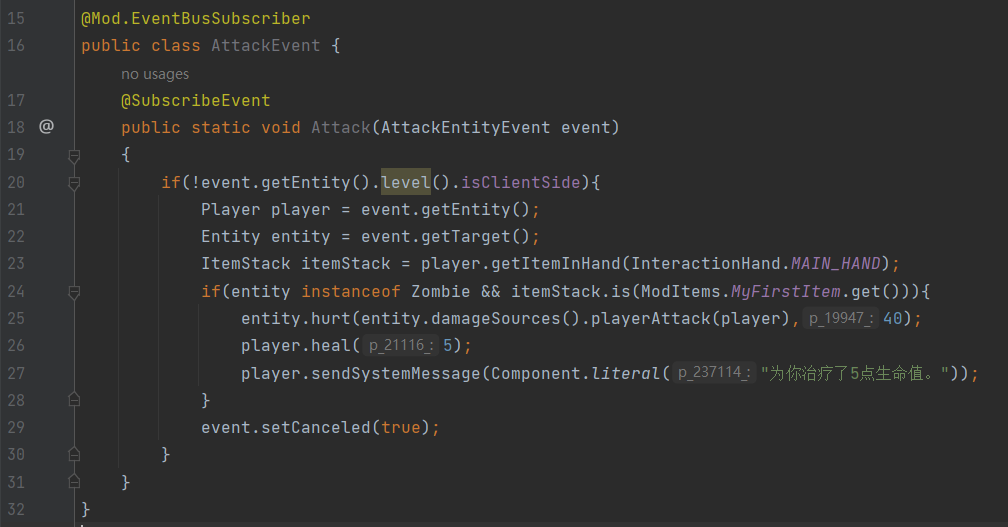Click the instanceof keyword
Screen dimensions: 1008x527
point(351,291)
